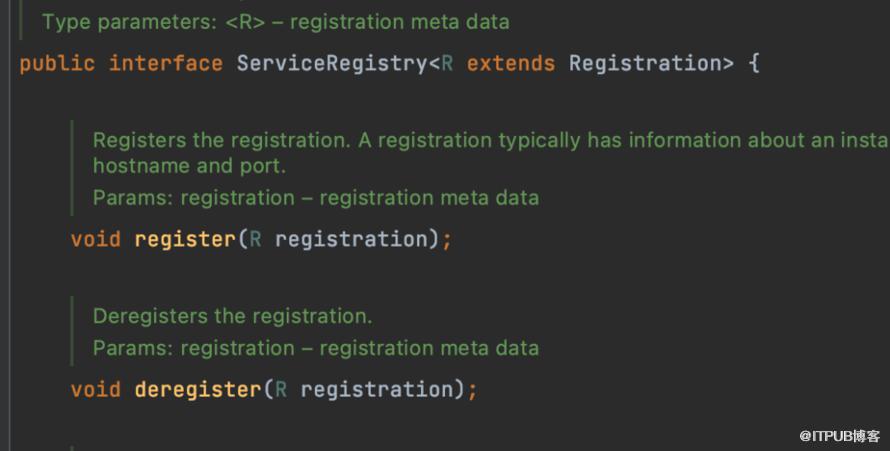Click the R type in deregister parameters

tap(281, 389)
